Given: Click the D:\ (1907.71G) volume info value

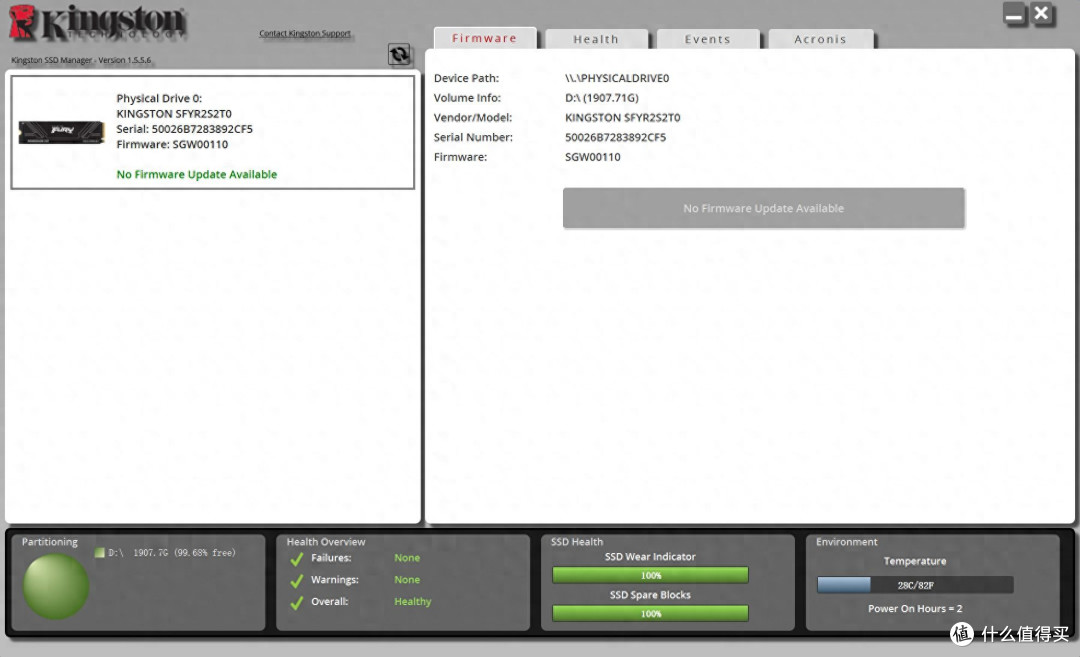Looking at the screenshot, I should [602, 98].
